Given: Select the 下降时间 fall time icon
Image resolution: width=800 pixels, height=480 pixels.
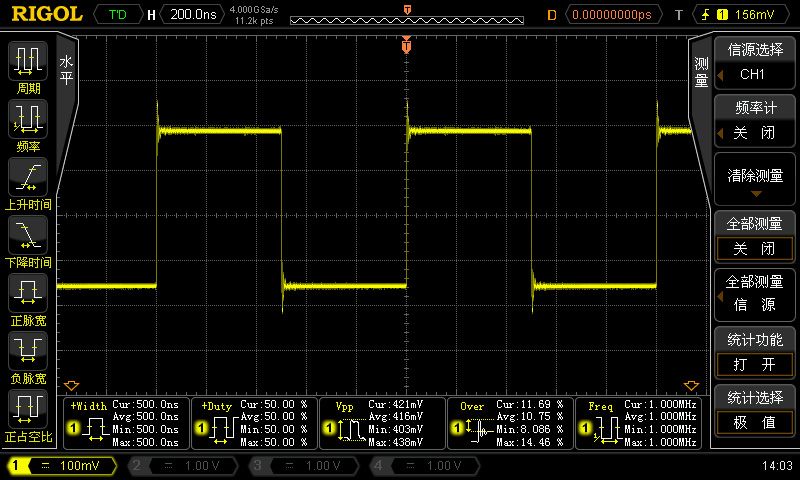Looking at the screenshot, I should point(27,240).
